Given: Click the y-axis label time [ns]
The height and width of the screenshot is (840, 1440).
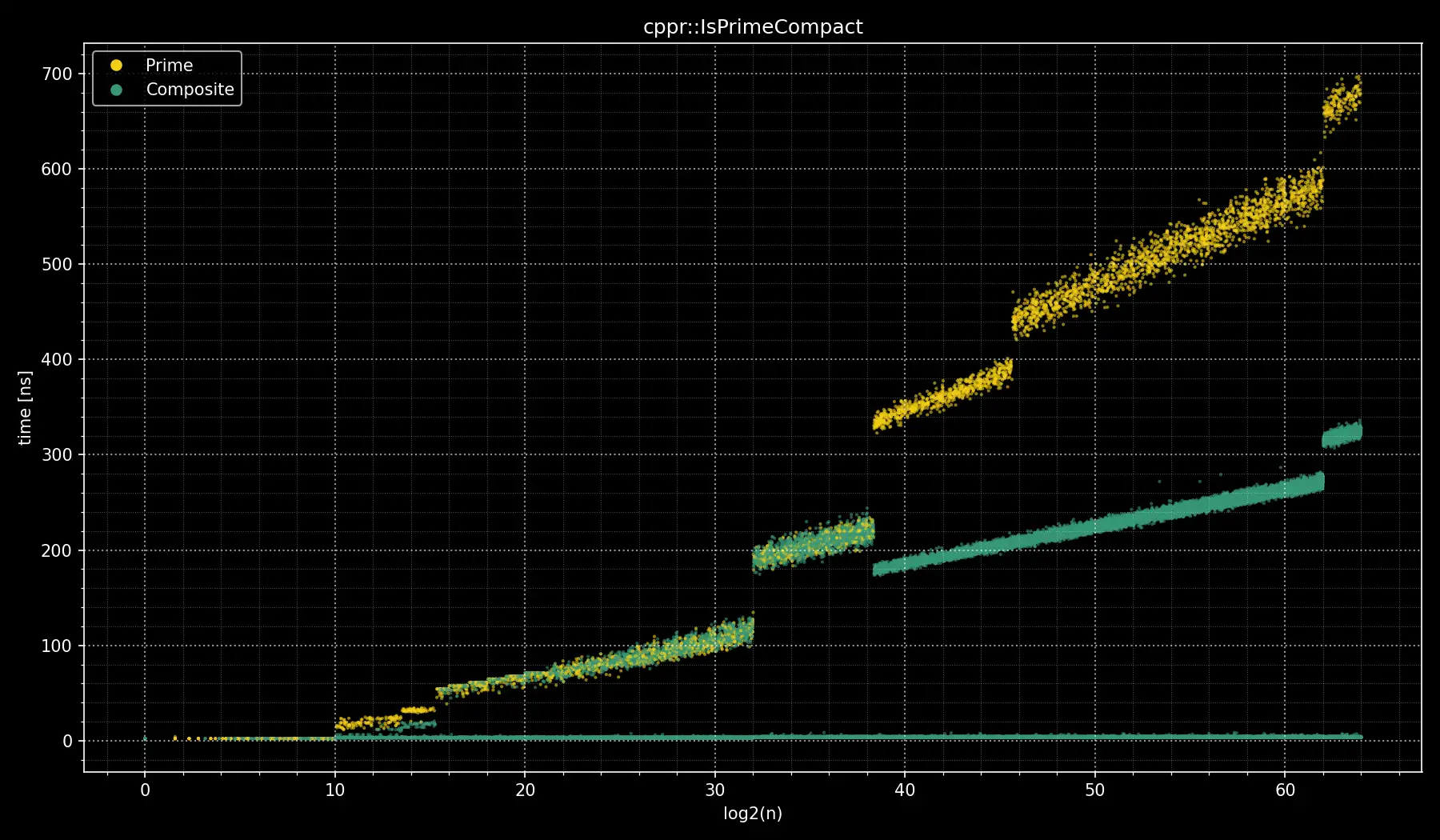Looking at the screenshot, I should click(x=25, y=408).
